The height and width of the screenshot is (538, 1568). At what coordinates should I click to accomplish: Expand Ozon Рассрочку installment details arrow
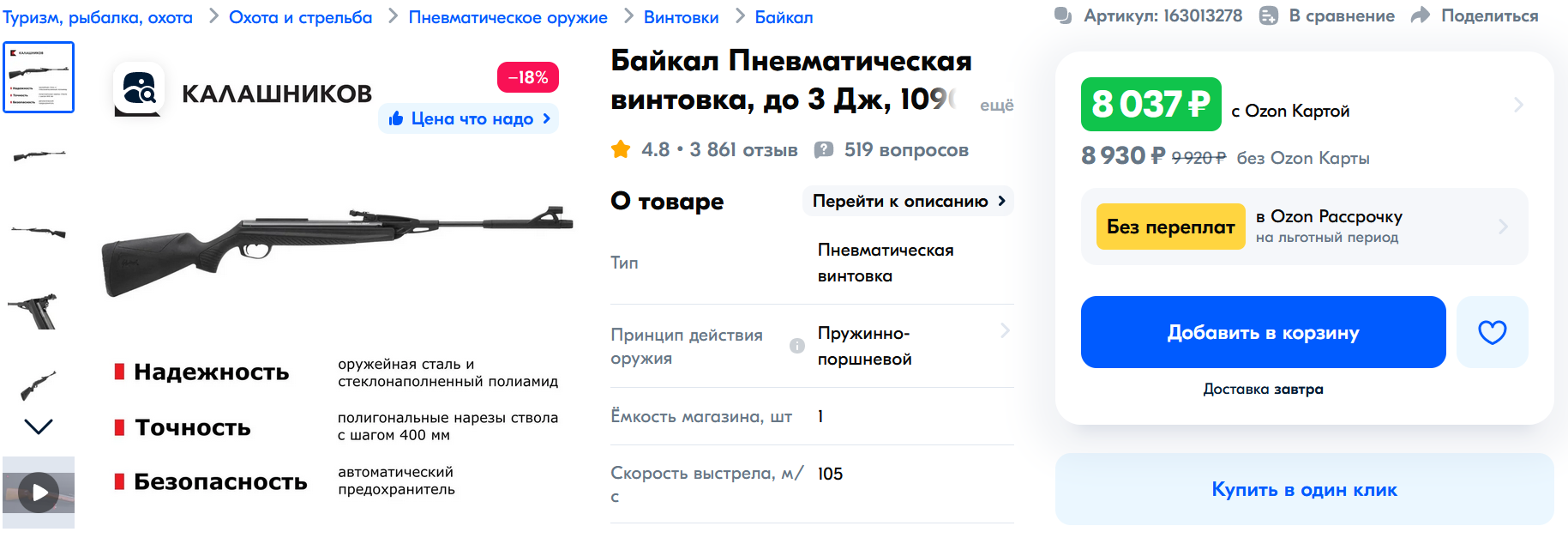pyautogui.click(x=1503, y=227)
